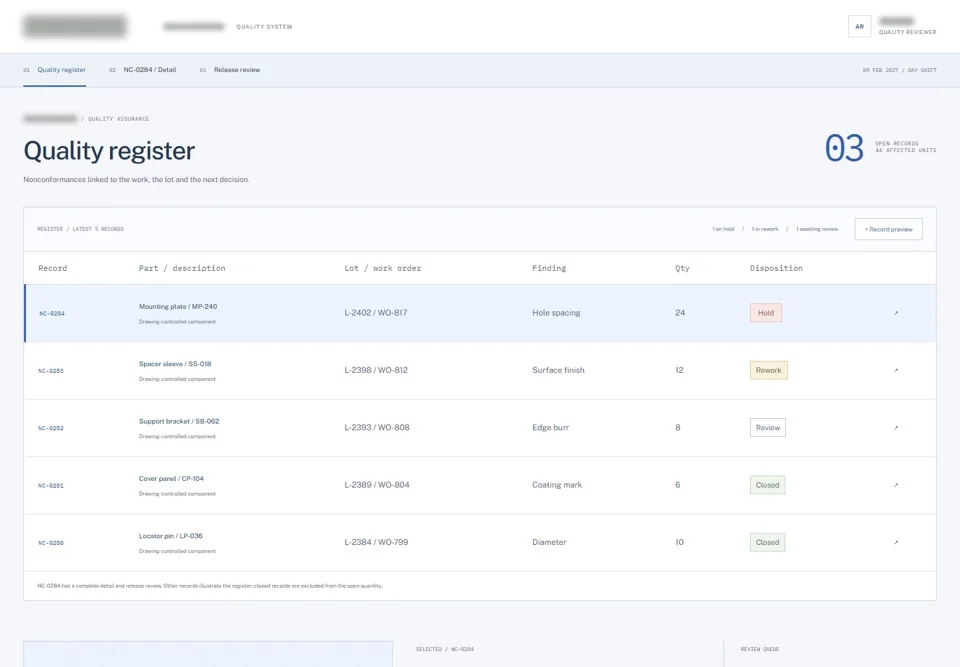Select record NC-0281

tap(51, 486)
